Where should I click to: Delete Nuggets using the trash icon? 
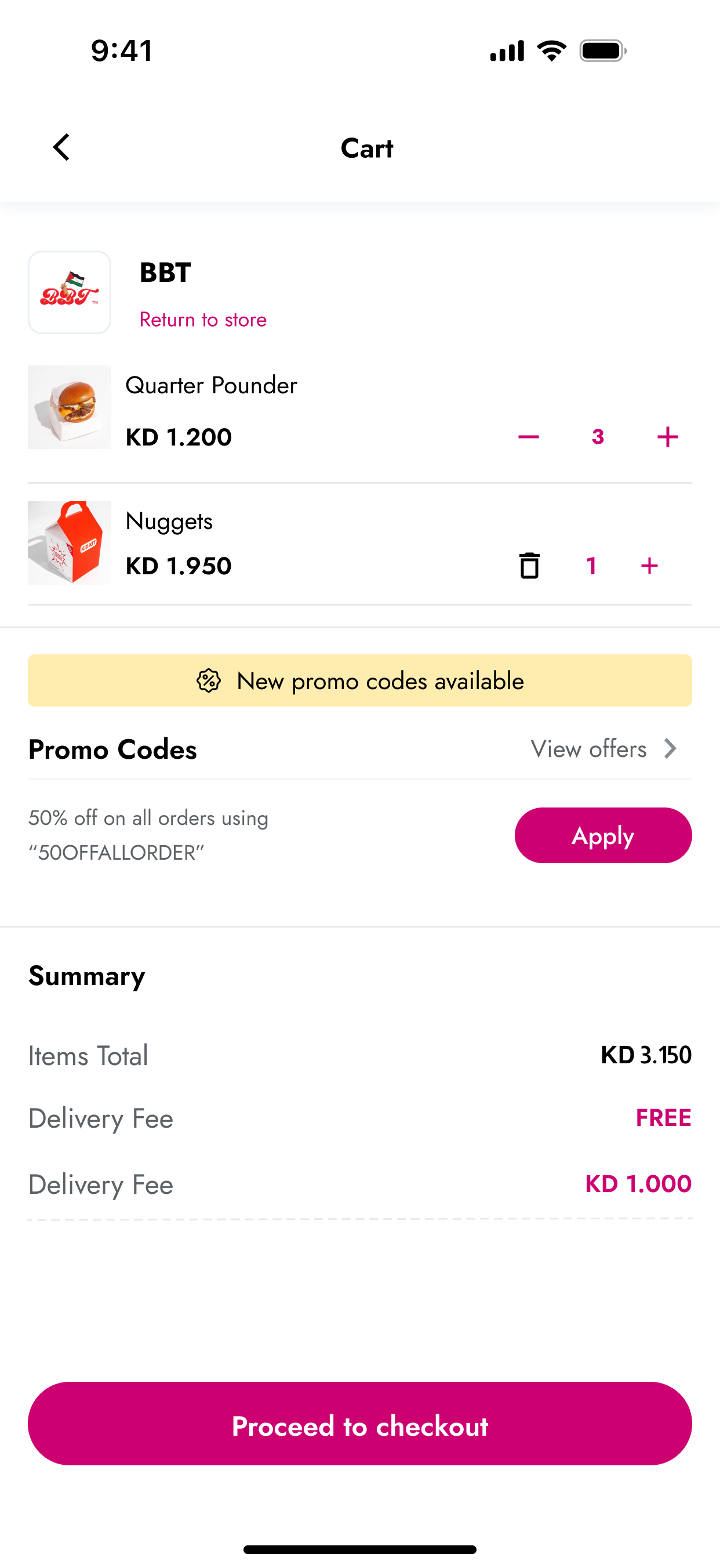pyautogui.click(x=529, y=566)
